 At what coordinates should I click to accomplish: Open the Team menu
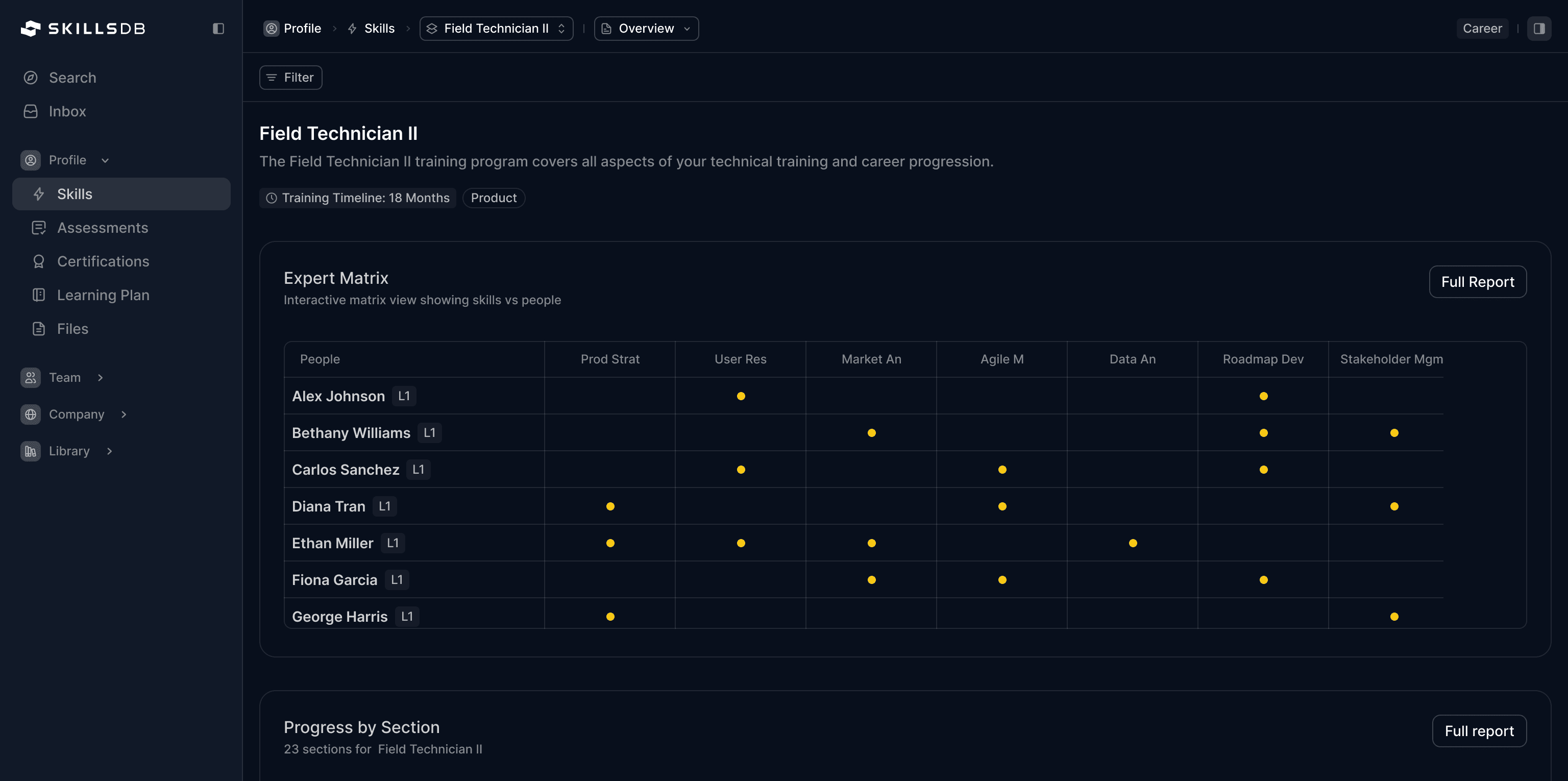tap(64, 377)
